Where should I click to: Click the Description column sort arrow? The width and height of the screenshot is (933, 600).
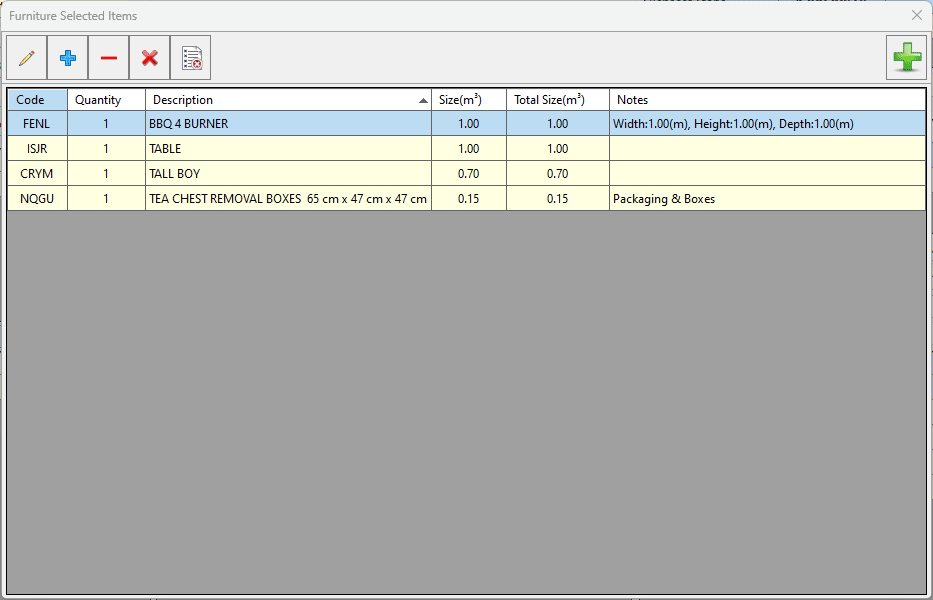pos(423,101)
